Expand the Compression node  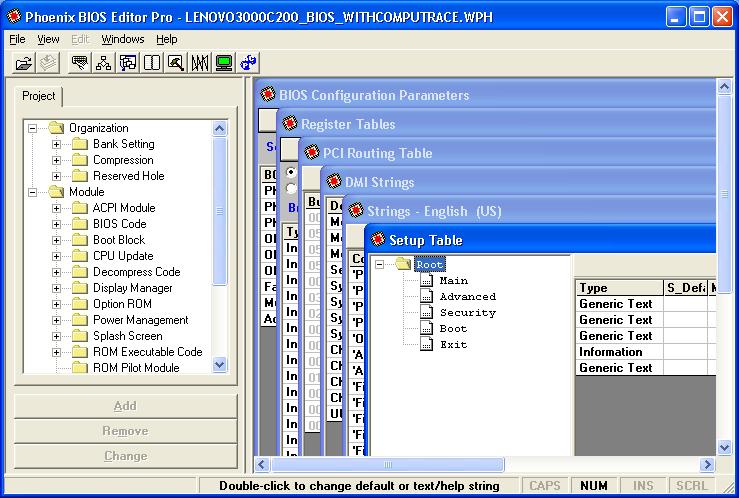tap(56, 160)
